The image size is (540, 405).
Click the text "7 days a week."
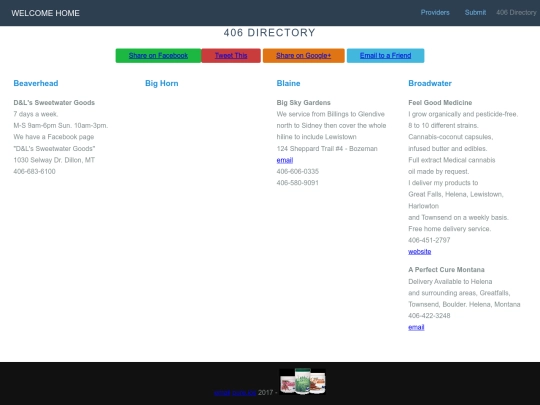click(x=36, y=114)
